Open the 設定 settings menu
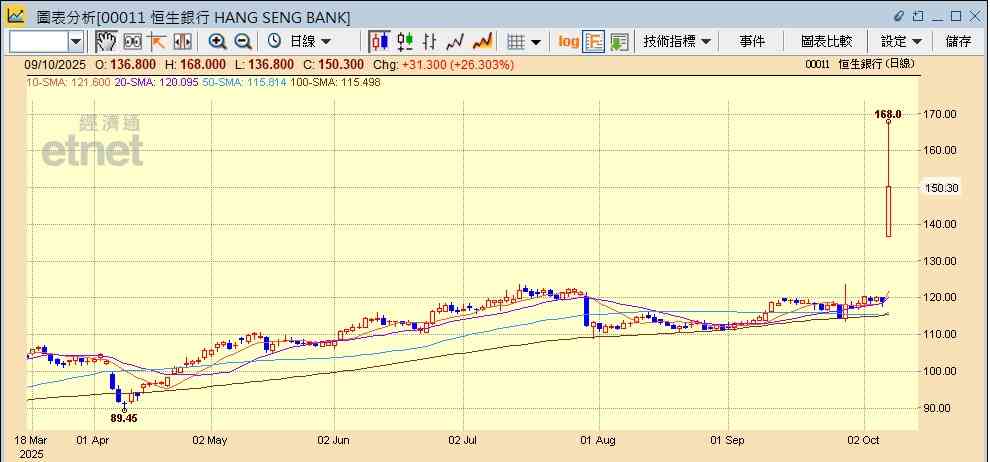Image resolution: width=990 pixels, height=462 pixels. pos(901,41)
